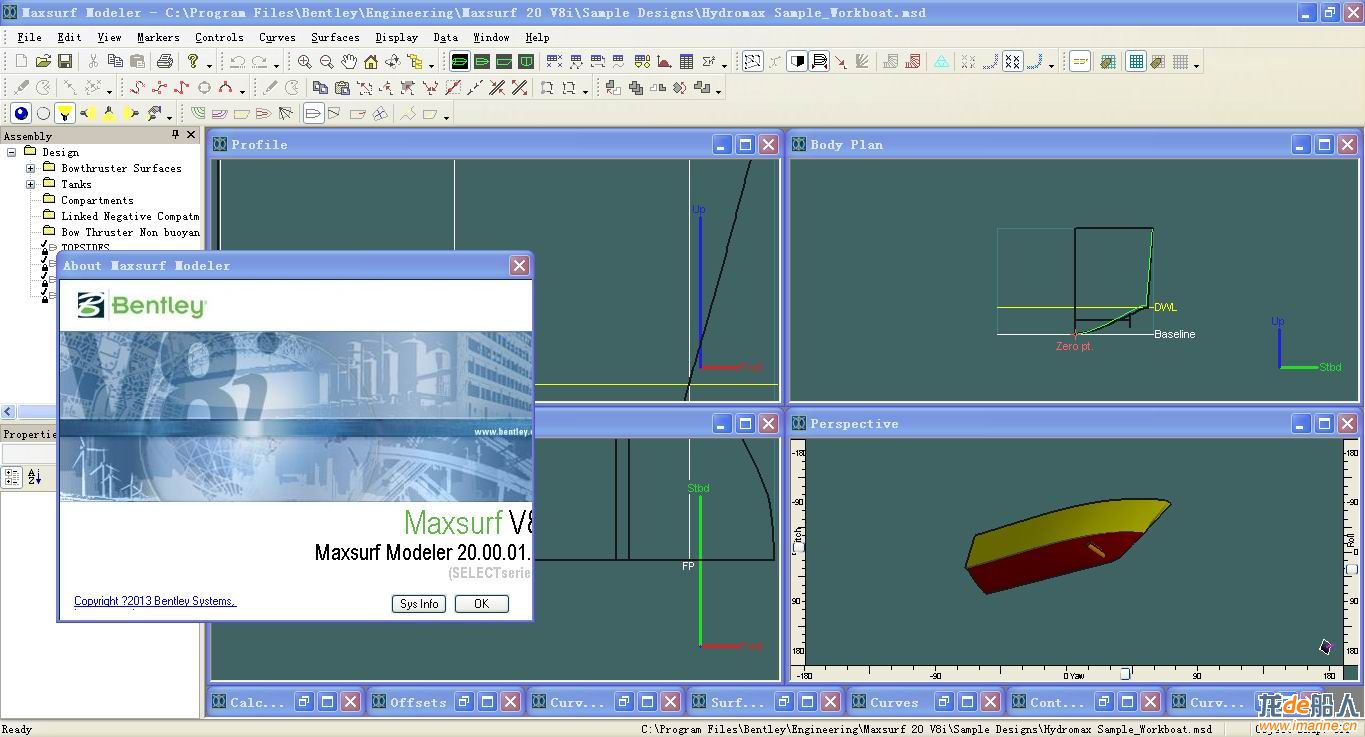Adjust the Roll slider in Perspective window
Image resolution: width=1365 pixels, height=737 pixels.
coord(1352,568)
